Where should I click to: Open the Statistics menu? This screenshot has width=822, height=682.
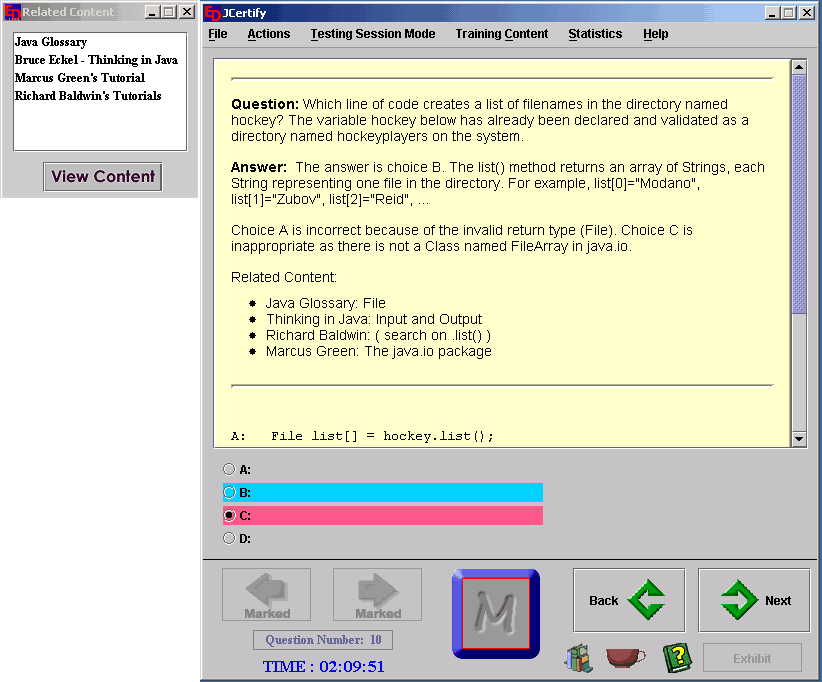594,34
